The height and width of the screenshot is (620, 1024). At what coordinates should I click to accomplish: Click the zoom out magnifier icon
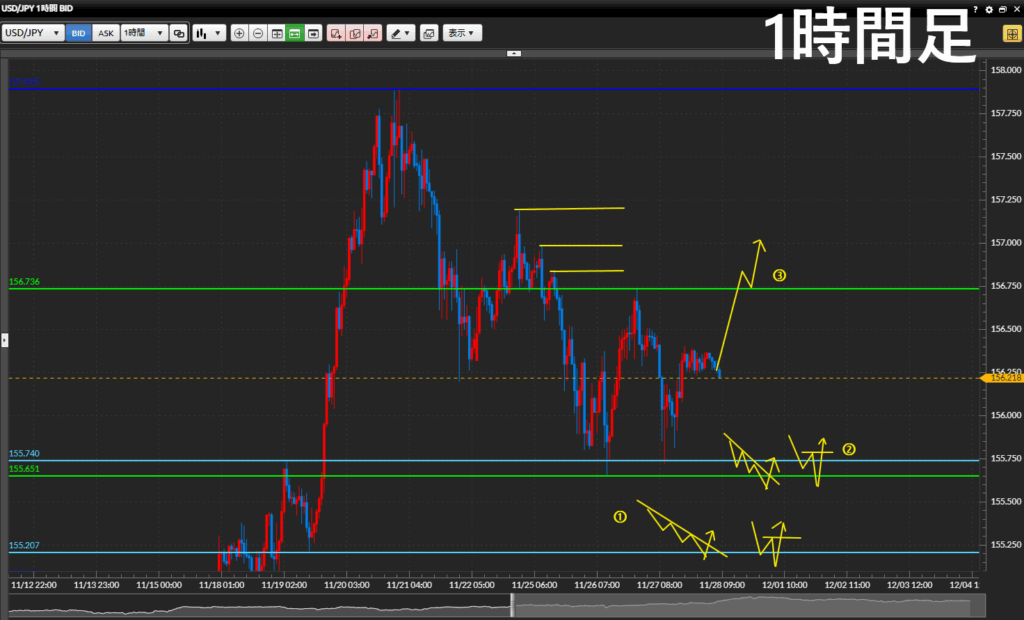pos(258,33)
